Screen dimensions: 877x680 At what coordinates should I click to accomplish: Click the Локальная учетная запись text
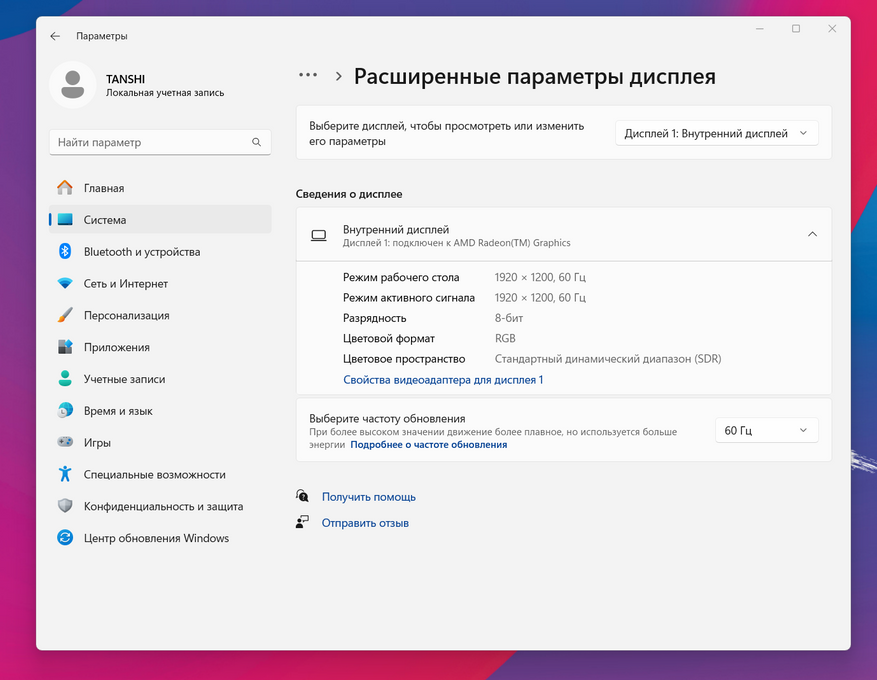(165, 93)
